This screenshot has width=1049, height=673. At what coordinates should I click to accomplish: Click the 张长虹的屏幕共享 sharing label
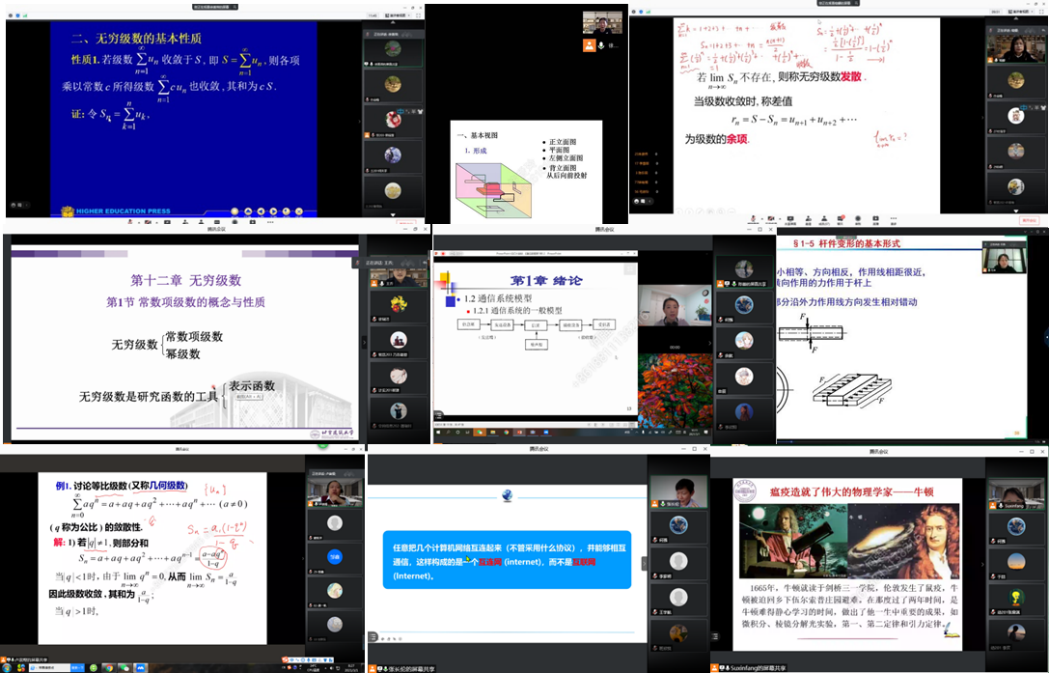tap(411, 667)
